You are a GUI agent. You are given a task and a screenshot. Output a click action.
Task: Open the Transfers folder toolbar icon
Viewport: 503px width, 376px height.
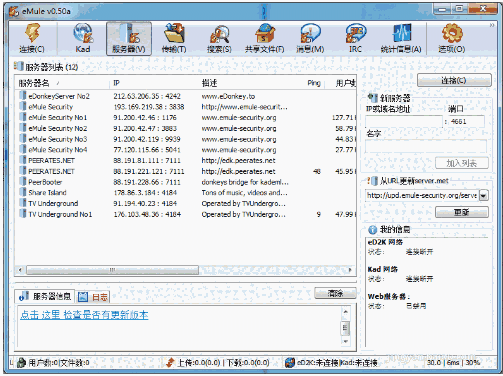(x=174, y=33)
